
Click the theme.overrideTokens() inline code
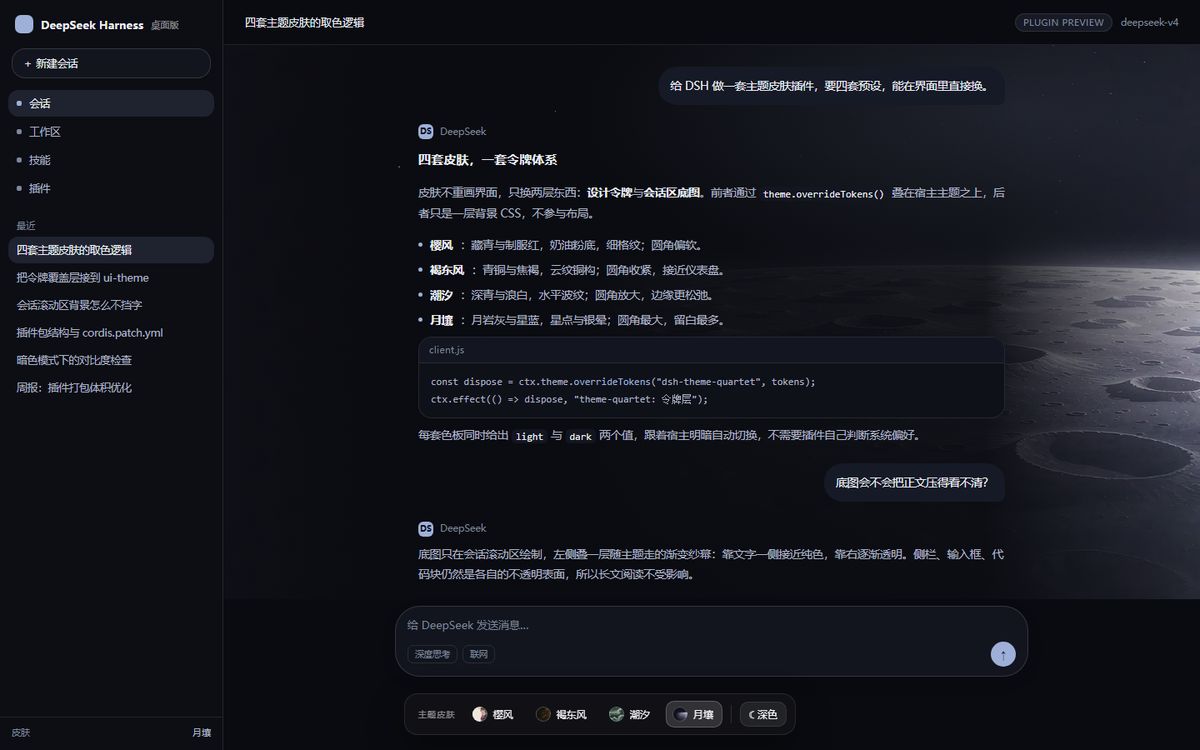[824, 194]
